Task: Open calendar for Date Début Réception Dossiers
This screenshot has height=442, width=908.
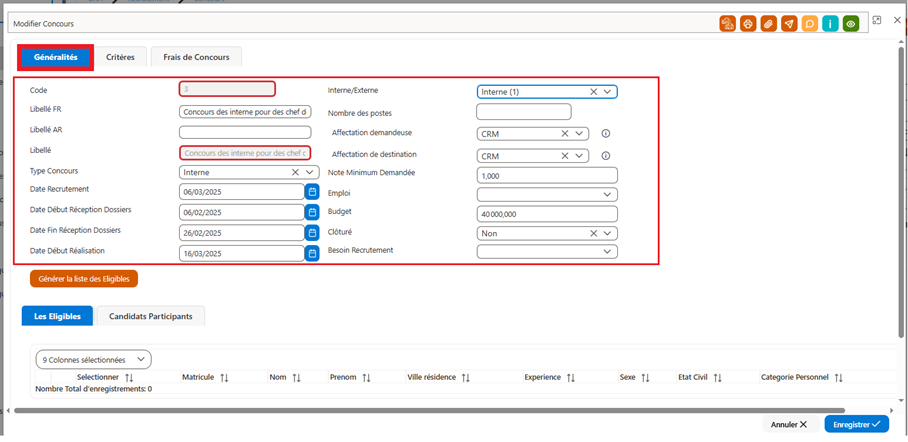Action: click(x=312, y=212)
